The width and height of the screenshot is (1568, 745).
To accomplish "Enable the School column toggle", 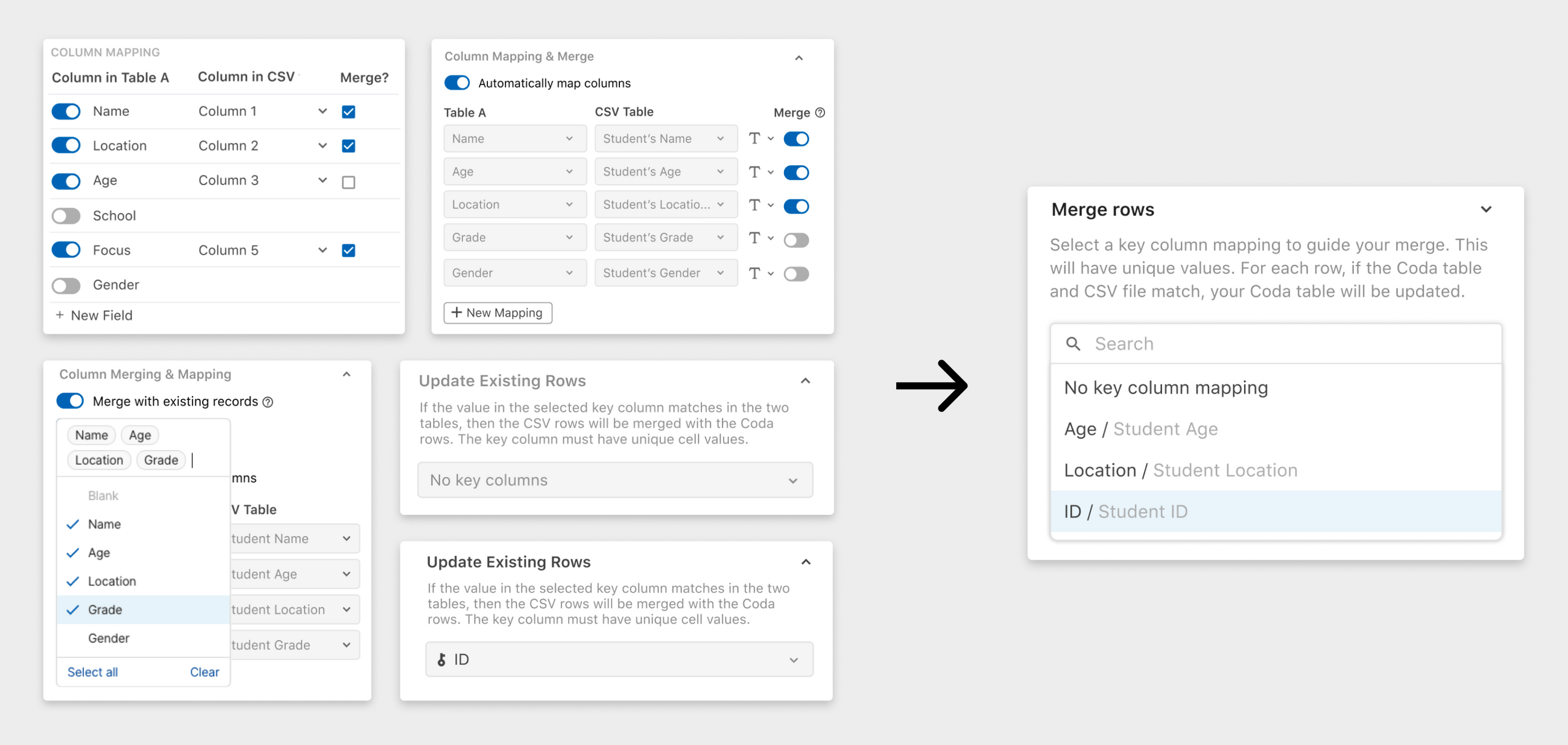I will pyautogui.click(x=66, y=215).
